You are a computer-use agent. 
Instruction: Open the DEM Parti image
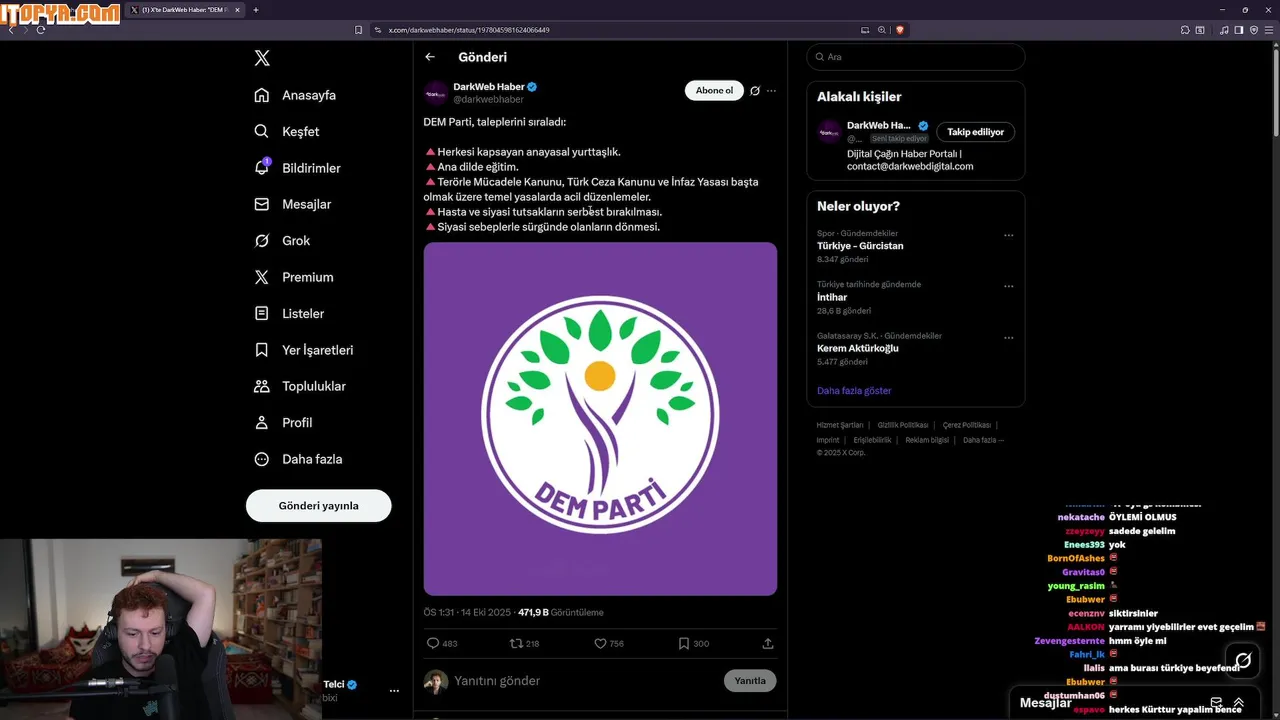point(600,419)
